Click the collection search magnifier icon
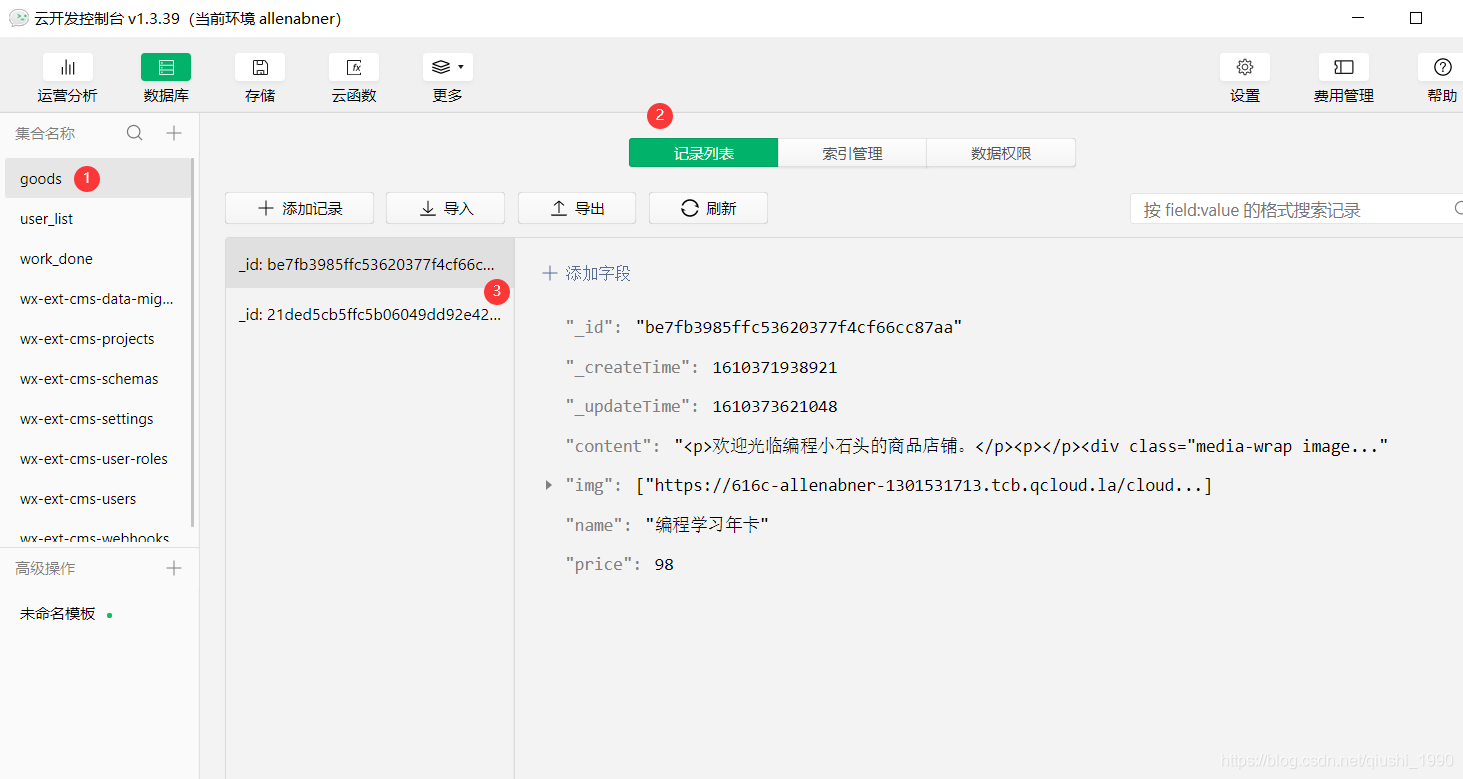 pyautogui.click(x=135, y=133)
